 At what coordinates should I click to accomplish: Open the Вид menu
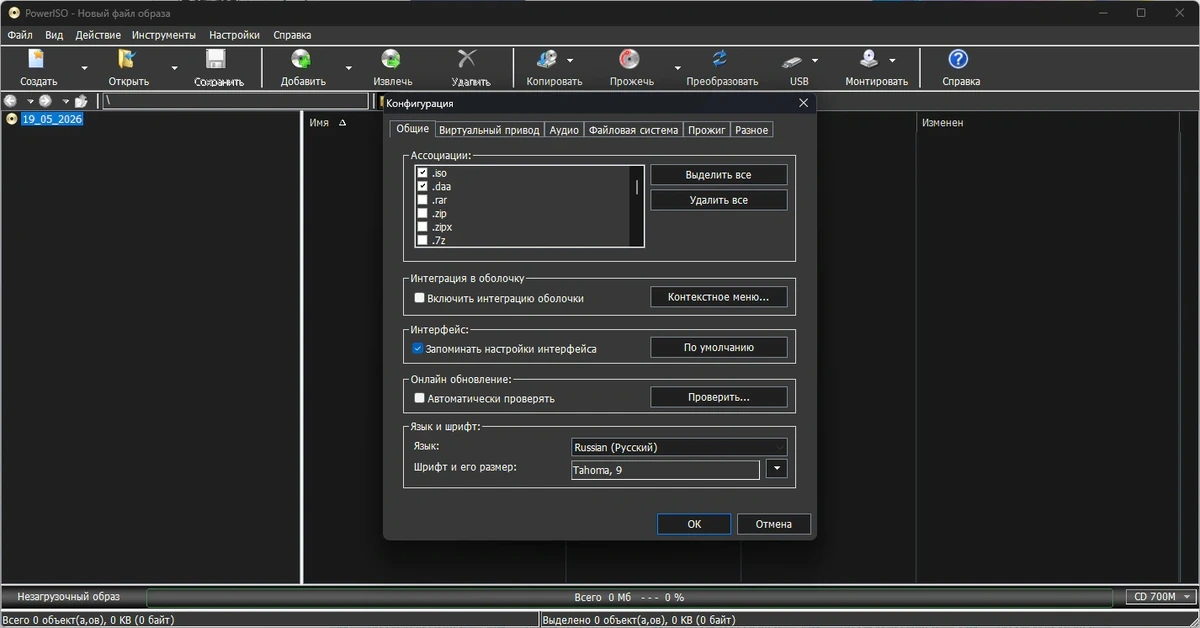[x=54, y=35]
